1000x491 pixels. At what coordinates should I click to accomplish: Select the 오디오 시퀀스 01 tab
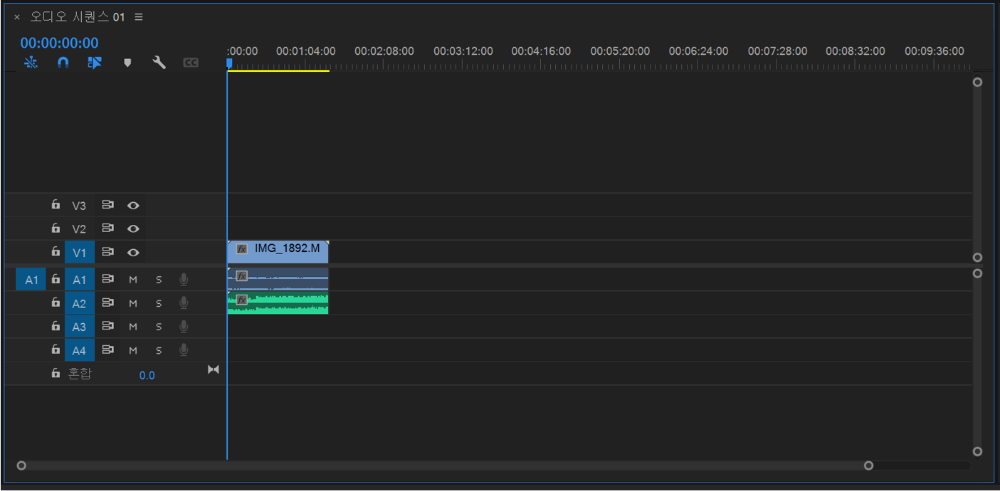click(77, 17)
